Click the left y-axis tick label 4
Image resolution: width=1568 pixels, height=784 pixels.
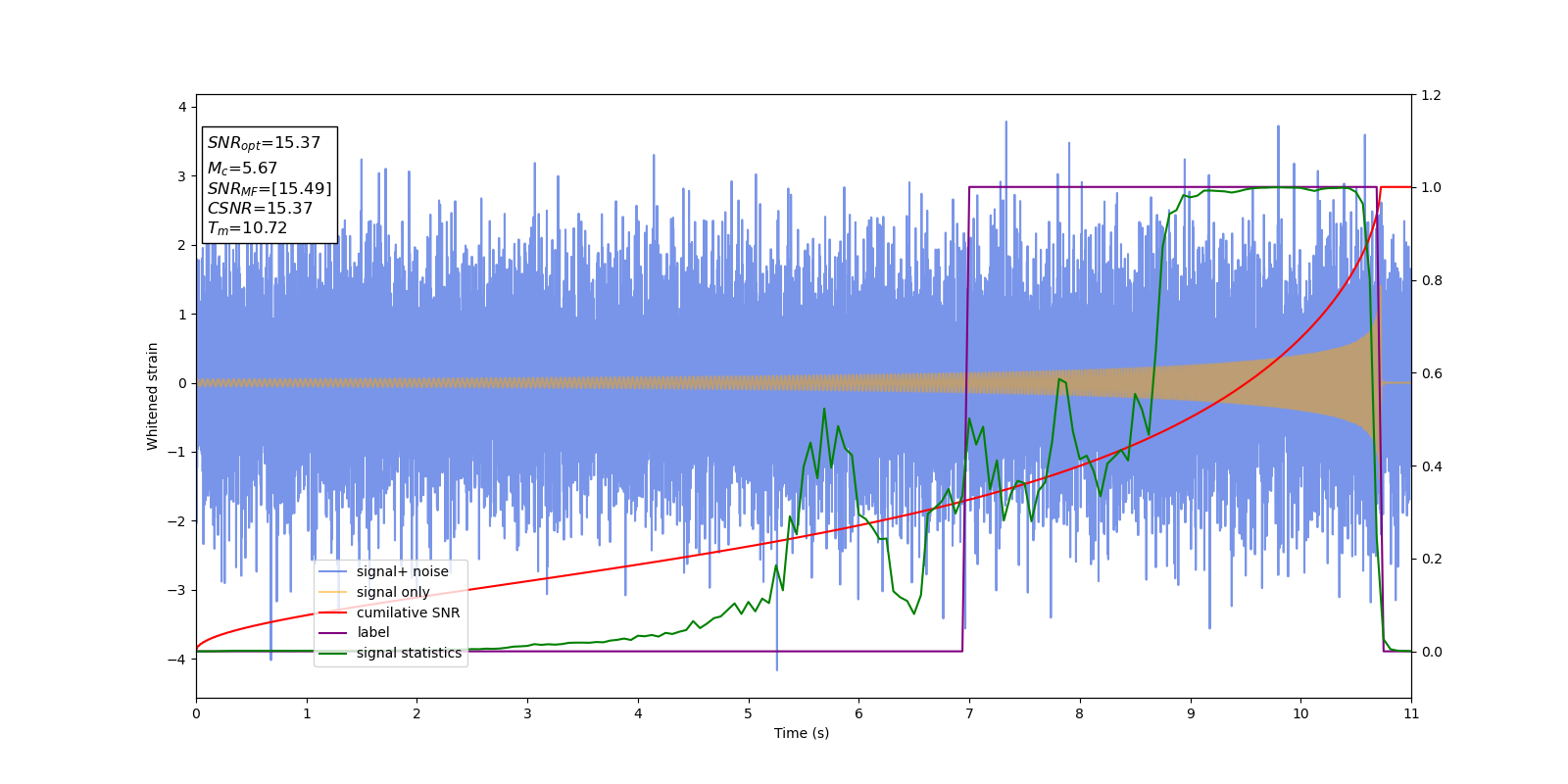click(182, 107)
